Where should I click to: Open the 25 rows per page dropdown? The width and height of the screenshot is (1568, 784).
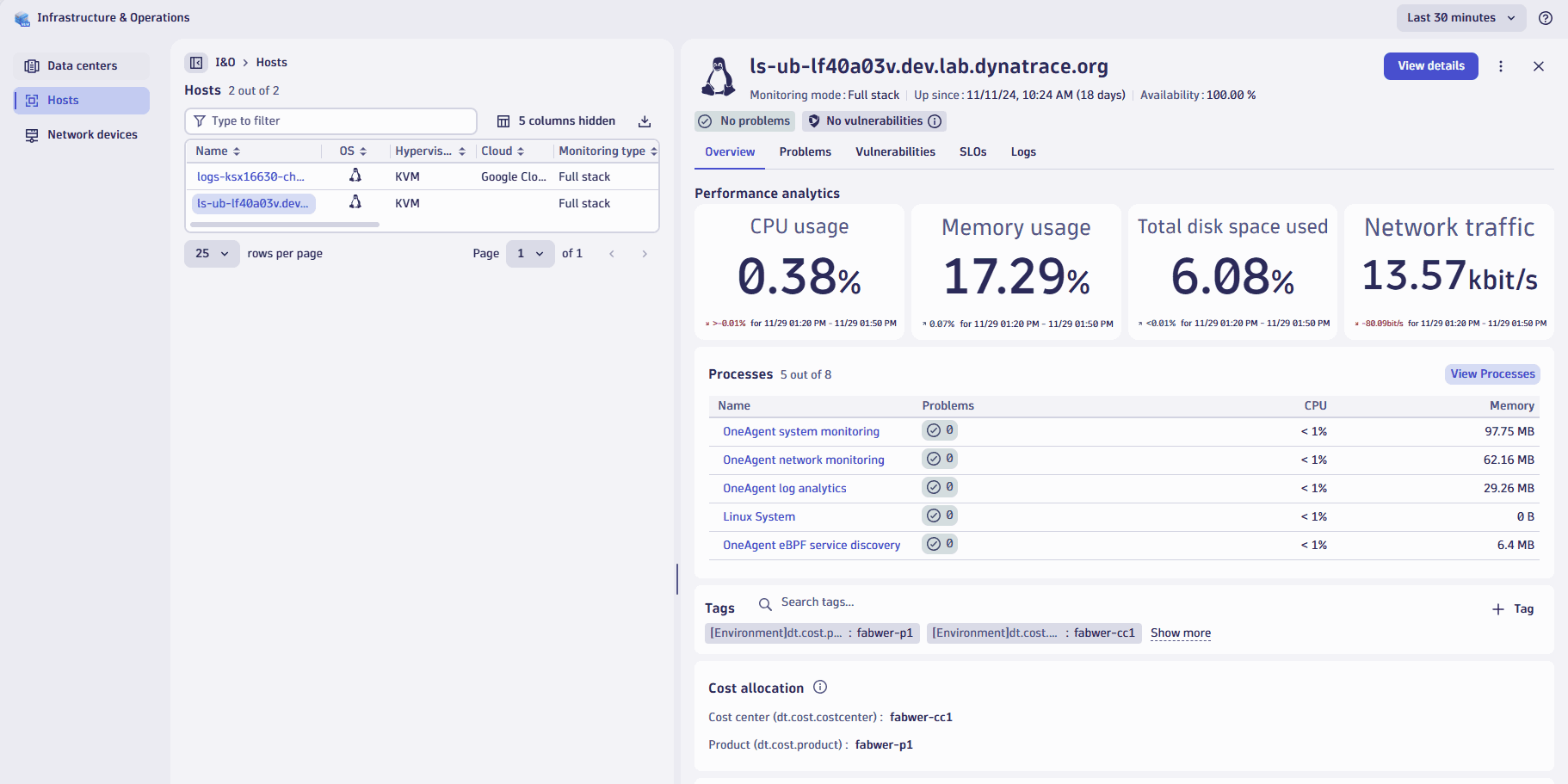212,254
